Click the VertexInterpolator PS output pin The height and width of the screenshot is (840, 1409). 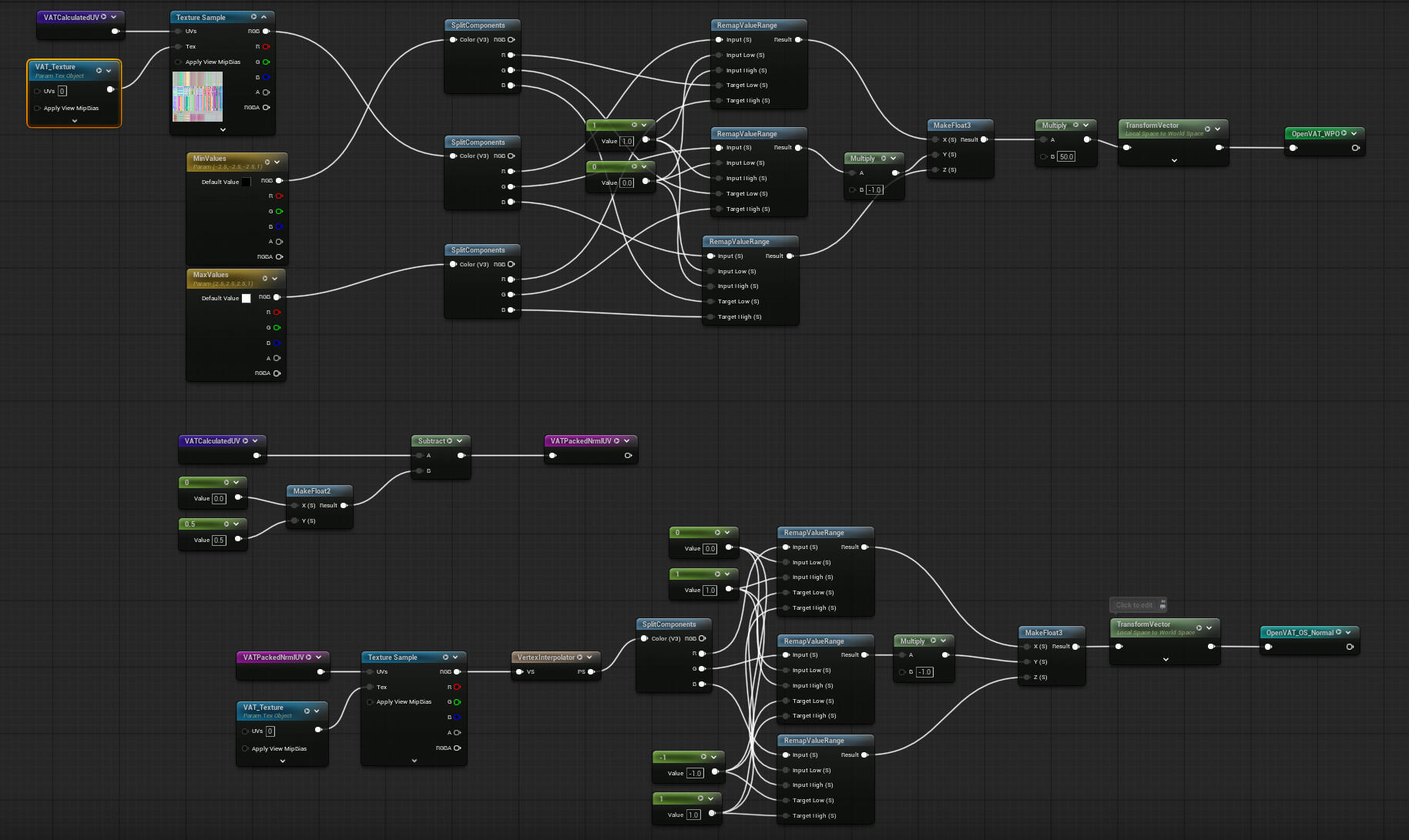click(x=591, y=672)
